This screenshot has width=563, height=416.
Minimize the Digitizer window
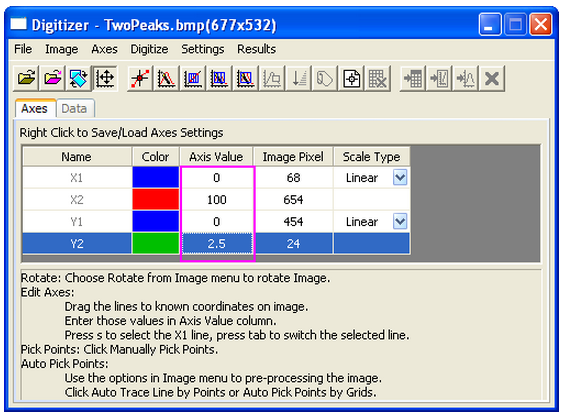pyautogui.click(x=490, y=24)
